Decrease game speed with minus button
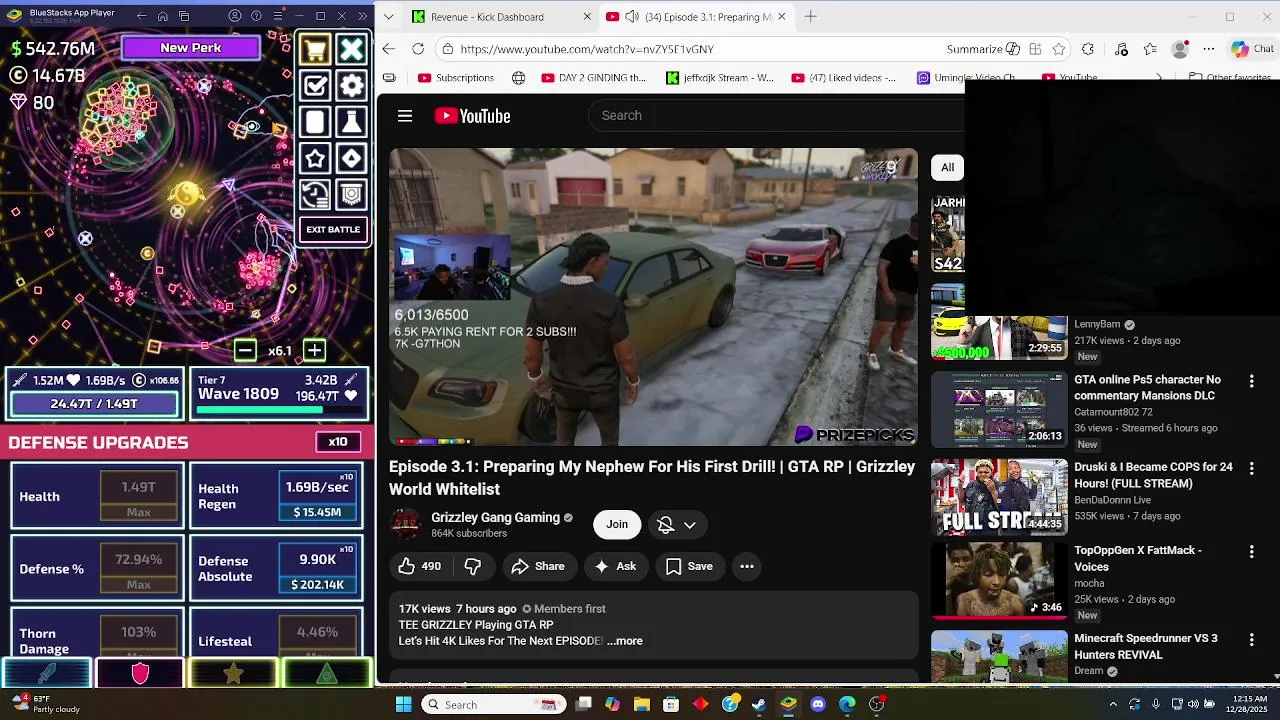This screenshot has width=1280, height=720. [245, 350]
